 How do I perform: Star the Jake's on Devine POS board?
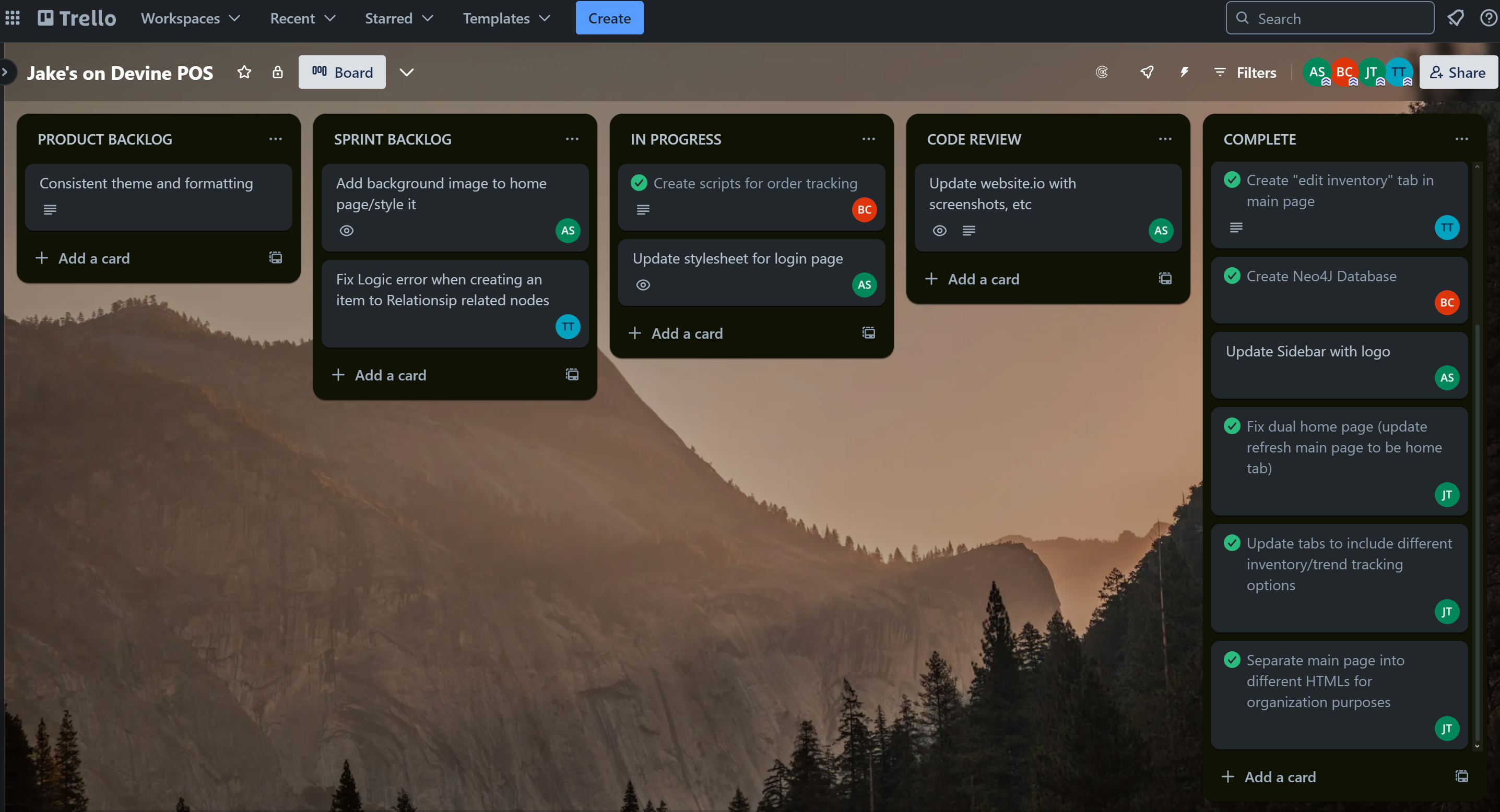coord(244,72)
